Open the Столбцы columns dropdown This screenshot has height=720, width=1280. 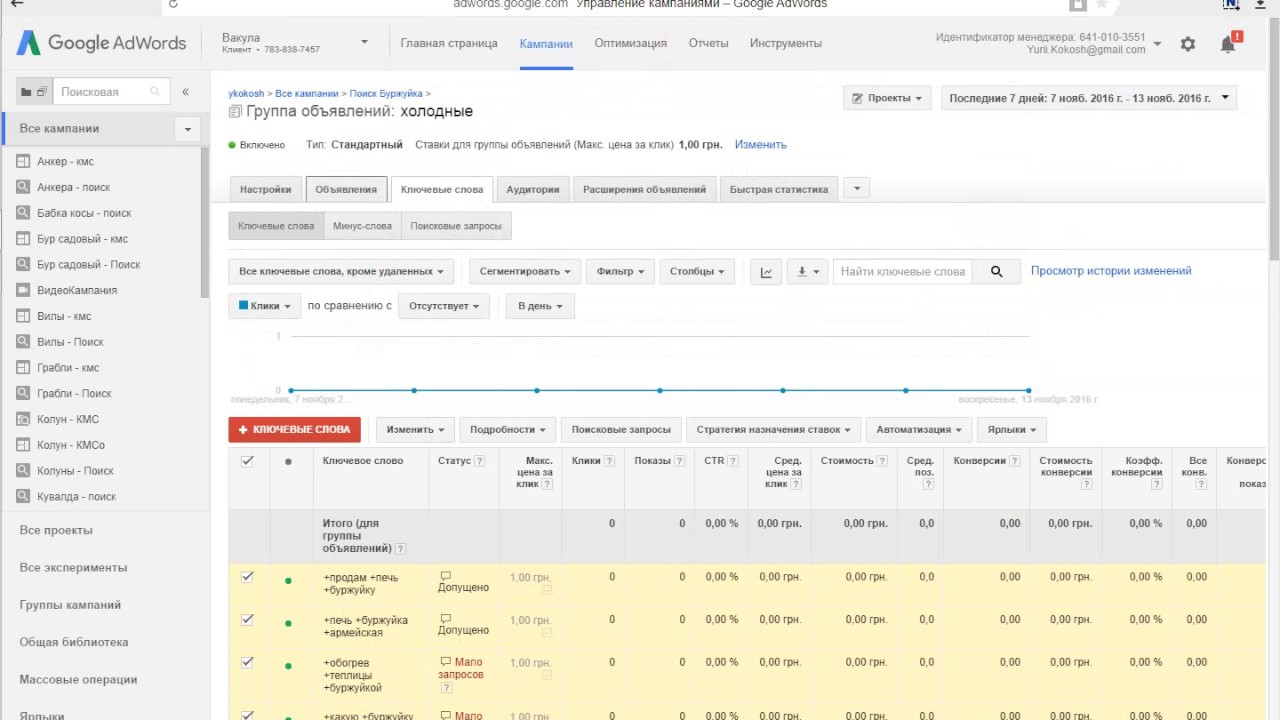[x=697, y=271]
